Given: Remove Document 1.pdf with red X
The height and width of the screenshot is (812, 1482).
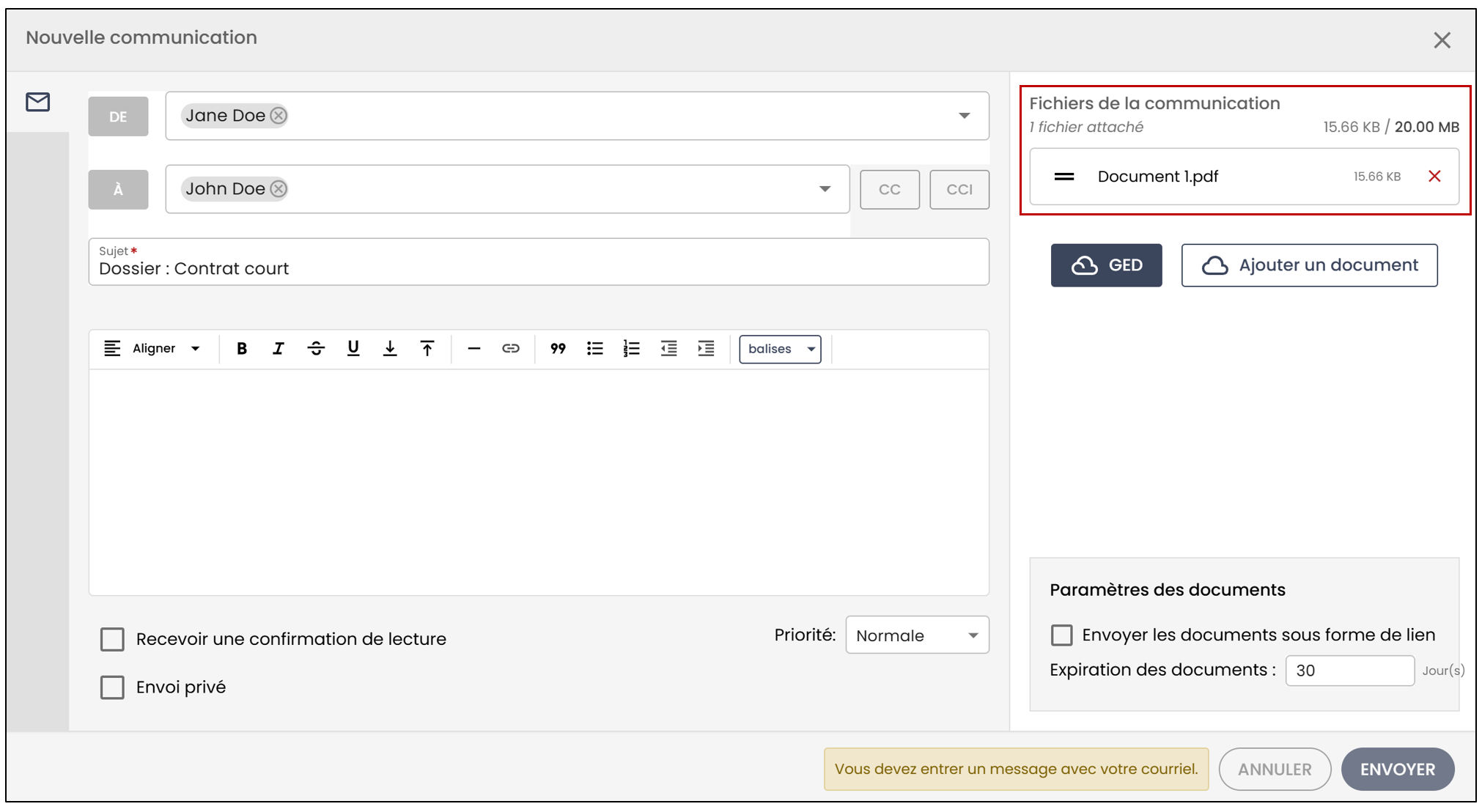Looking at the screenshot, I should tap(1434, 177).
